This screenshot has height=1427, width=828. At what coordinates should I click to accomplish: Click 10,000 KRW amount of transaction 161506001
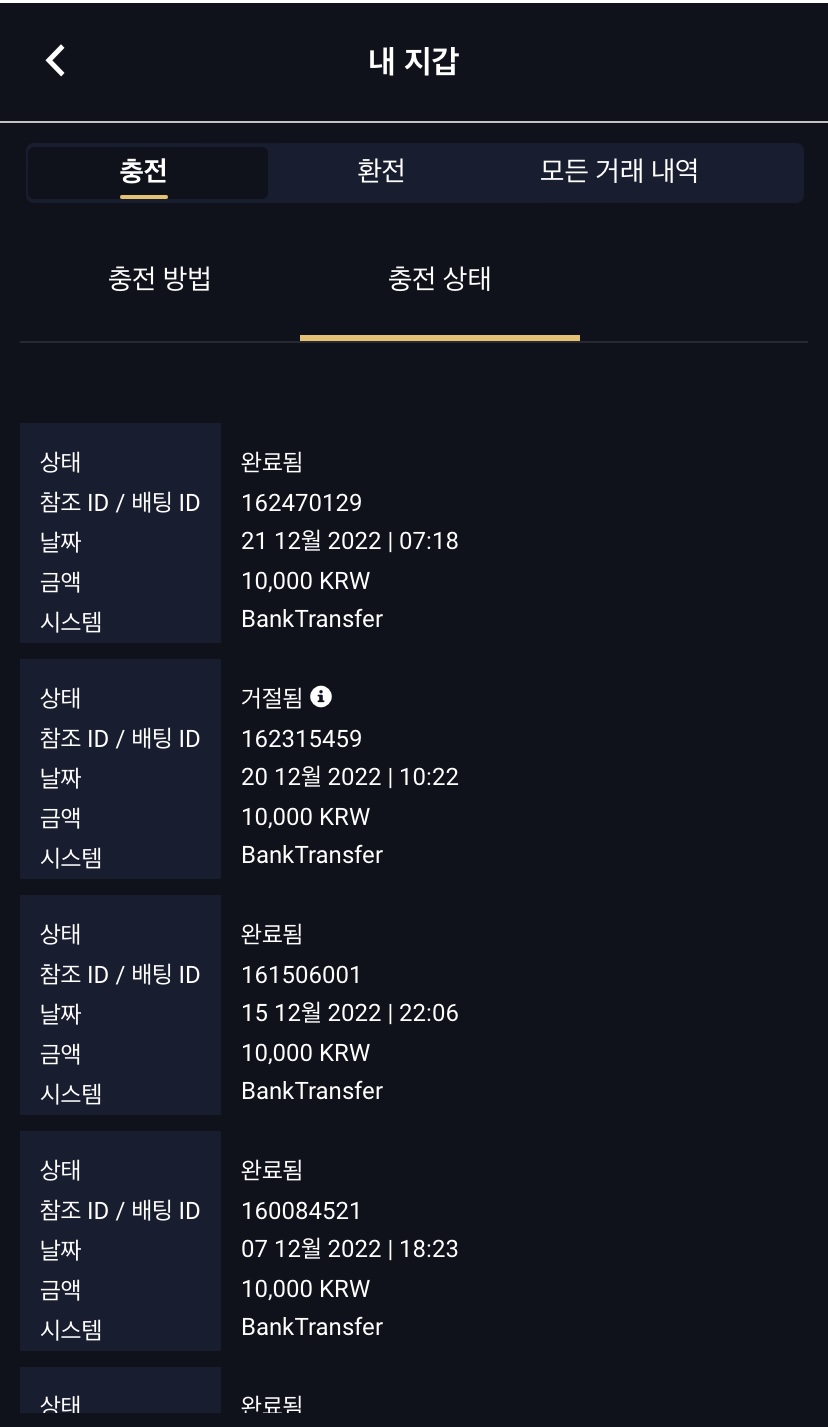(x=305, y=1053)
